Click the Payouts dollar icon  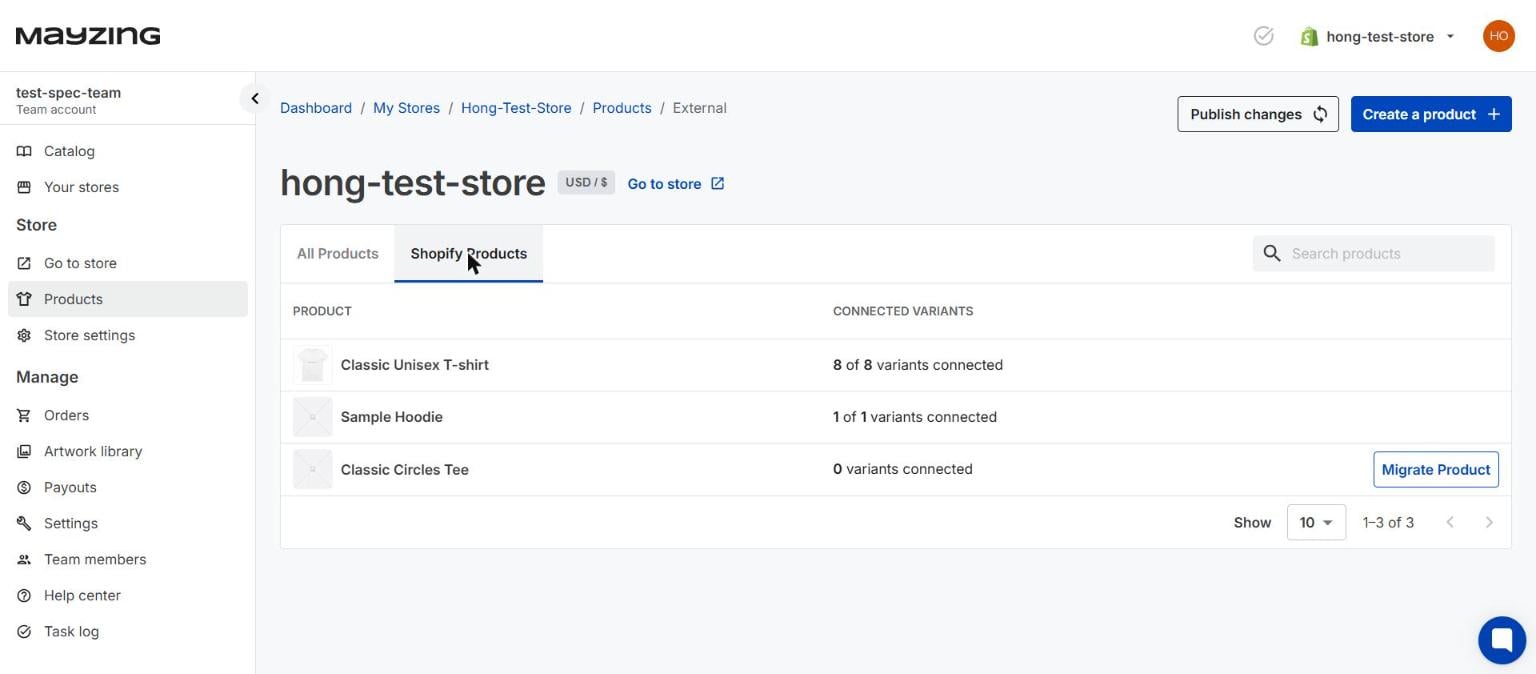pos(24,487)
